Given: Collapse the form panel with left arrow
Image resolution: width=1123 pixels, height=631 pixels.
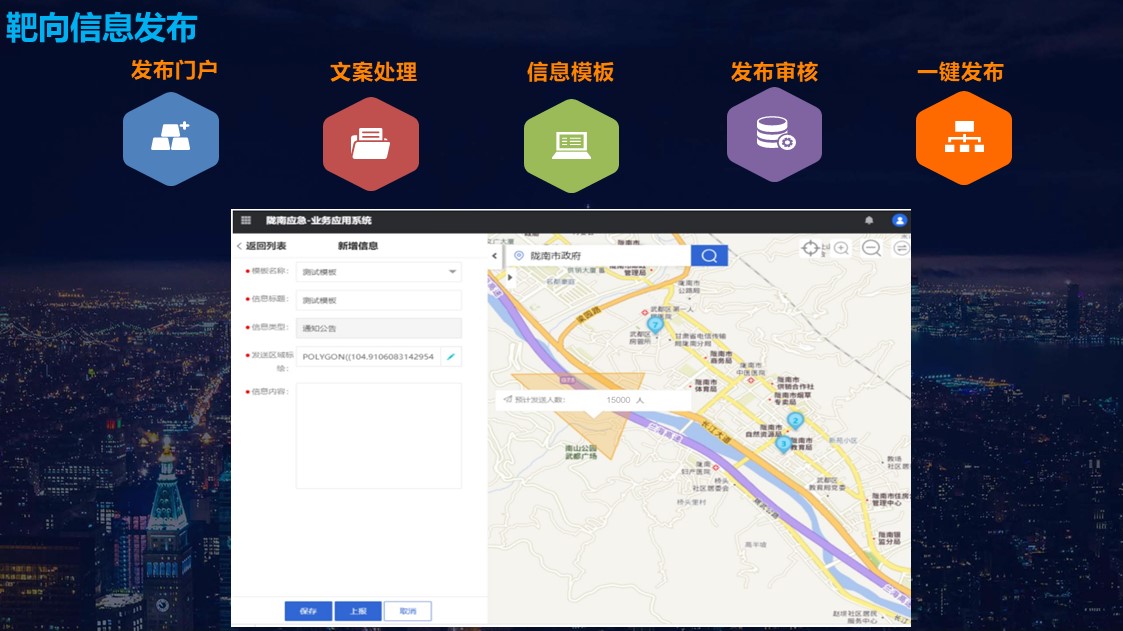Looking at the screenshot, I should 494,256.
